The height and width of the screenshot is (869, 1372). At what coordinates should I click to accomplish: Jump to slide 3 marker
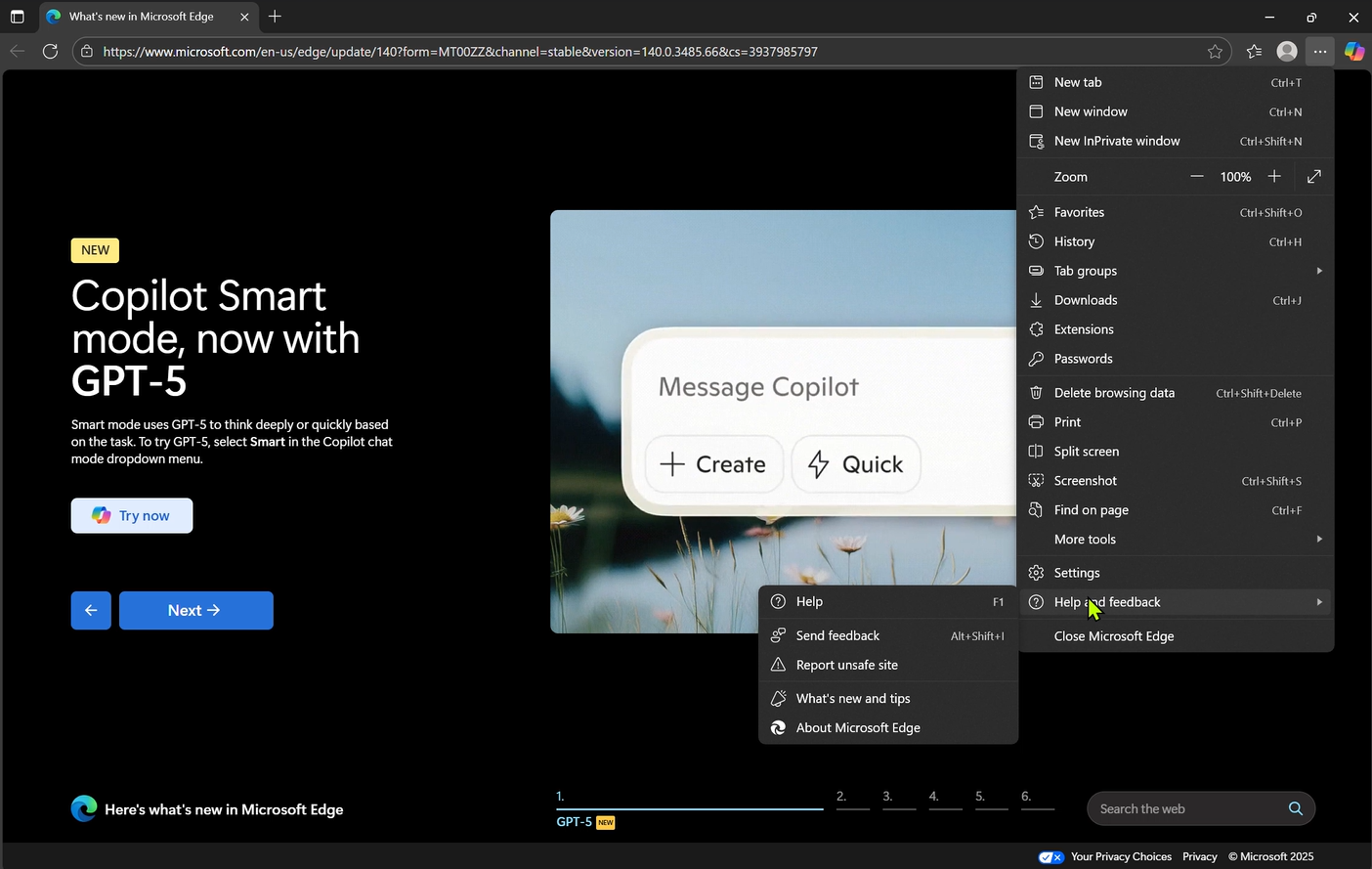tap(899, 799)
